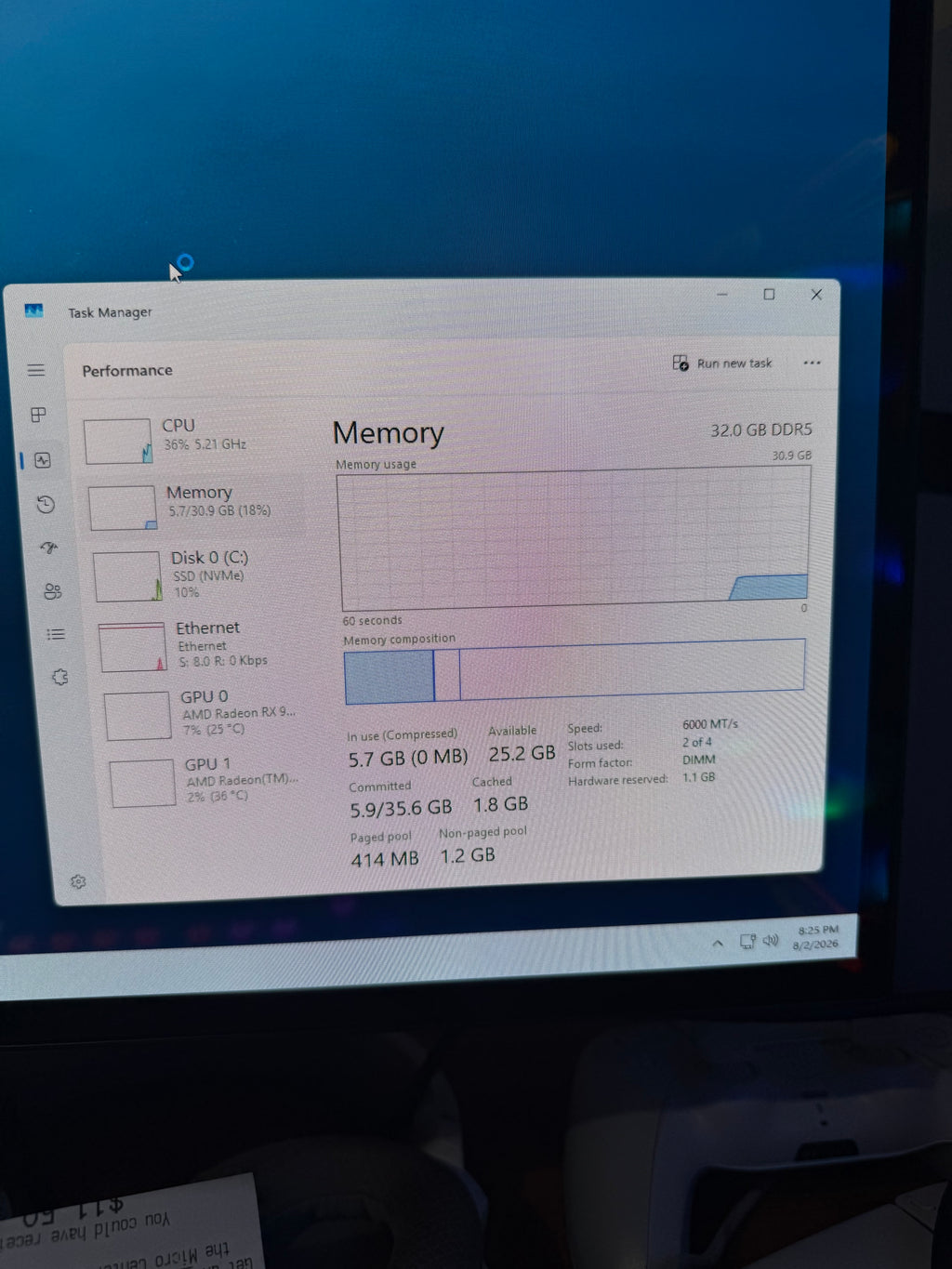
Task: Click the in-use segment of Memory composition bar
Action: click(x=389, y=676)
